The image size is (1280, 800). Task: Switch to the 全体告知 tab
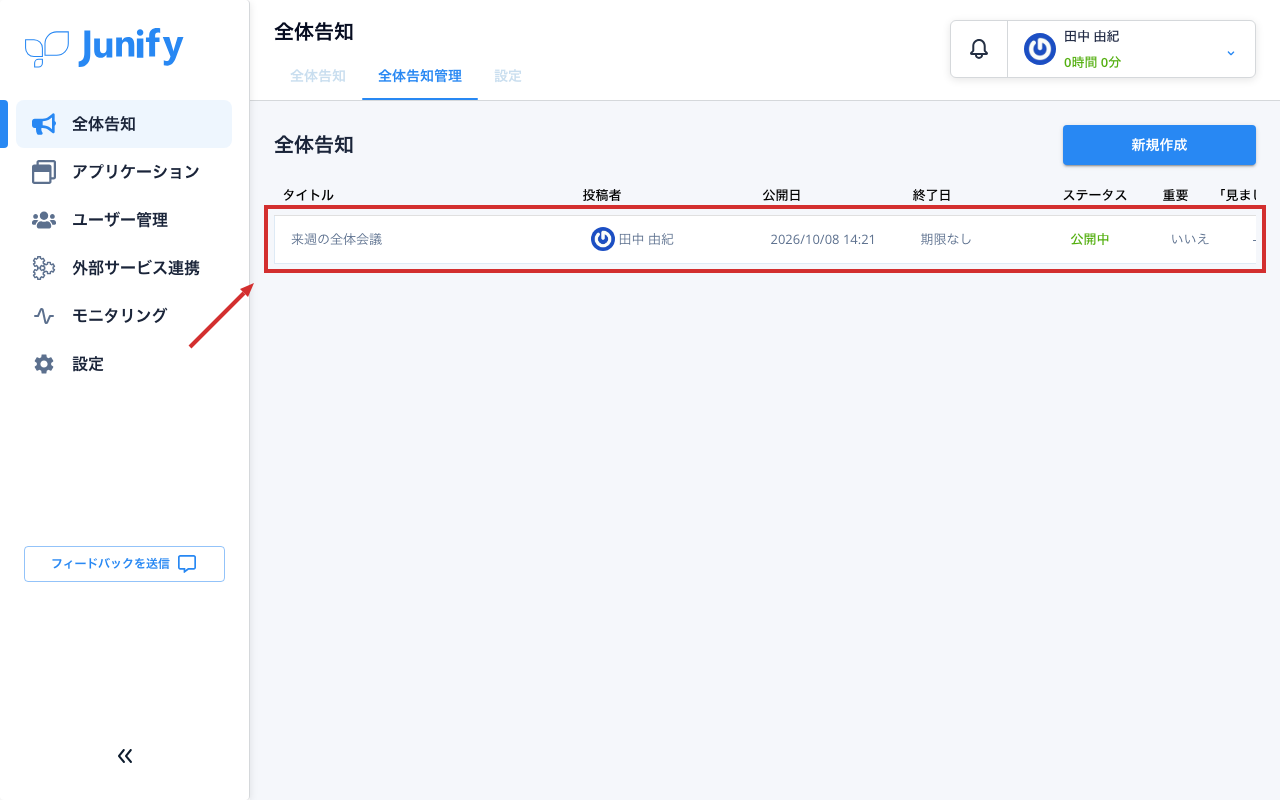coord(318,76)
